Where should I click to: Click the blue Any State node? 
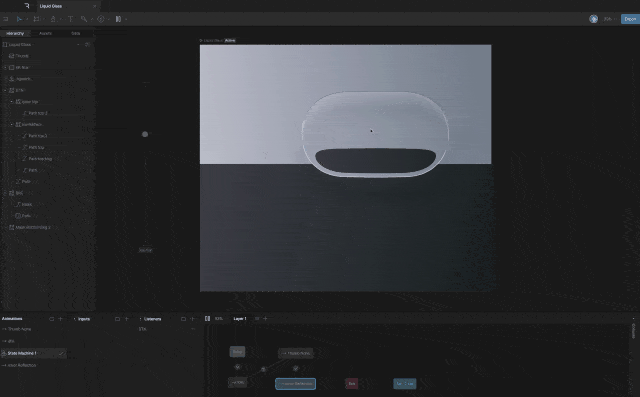(x=404, y=384)
